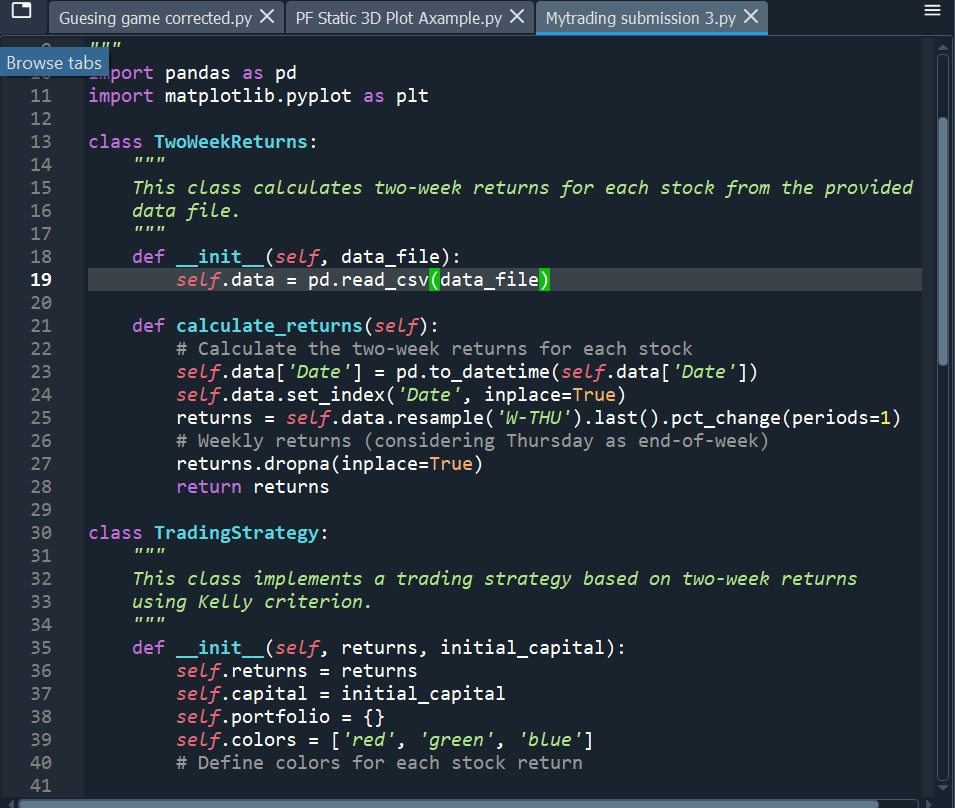Click pd.read_csv on line 19
The height and width of the screenshot is (808, 955).
click(368, 279)
